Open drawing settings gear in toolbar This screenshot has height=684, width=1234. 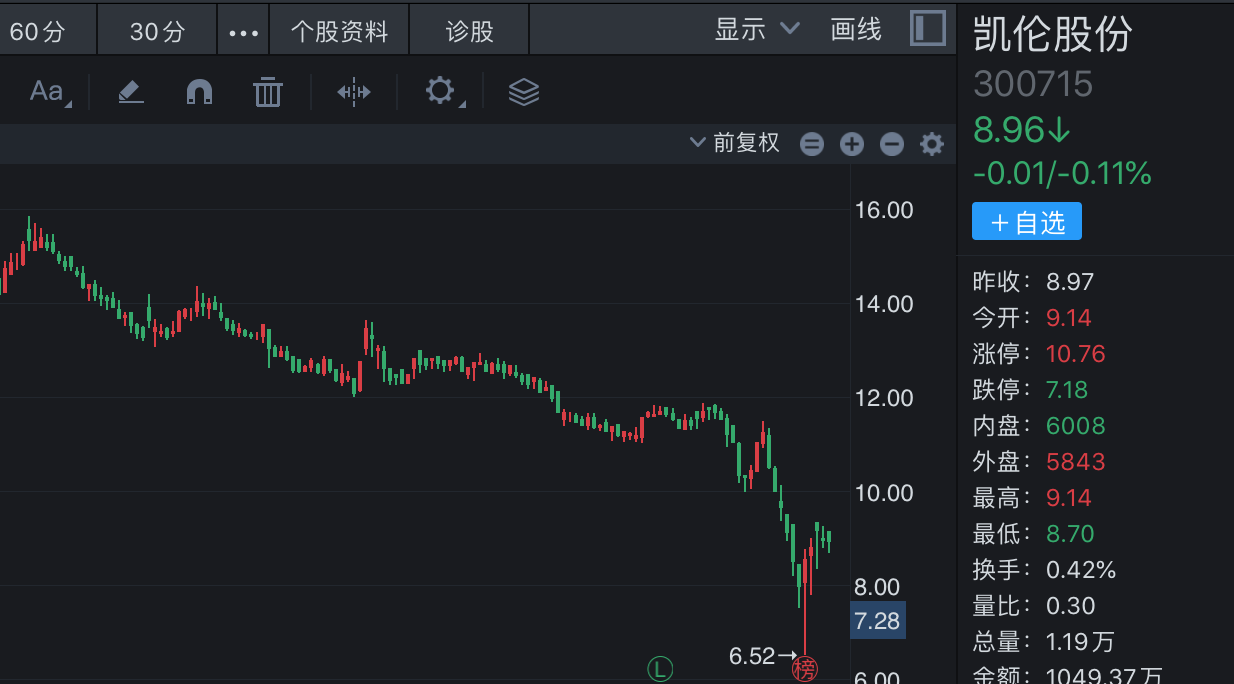pos(441,92)
